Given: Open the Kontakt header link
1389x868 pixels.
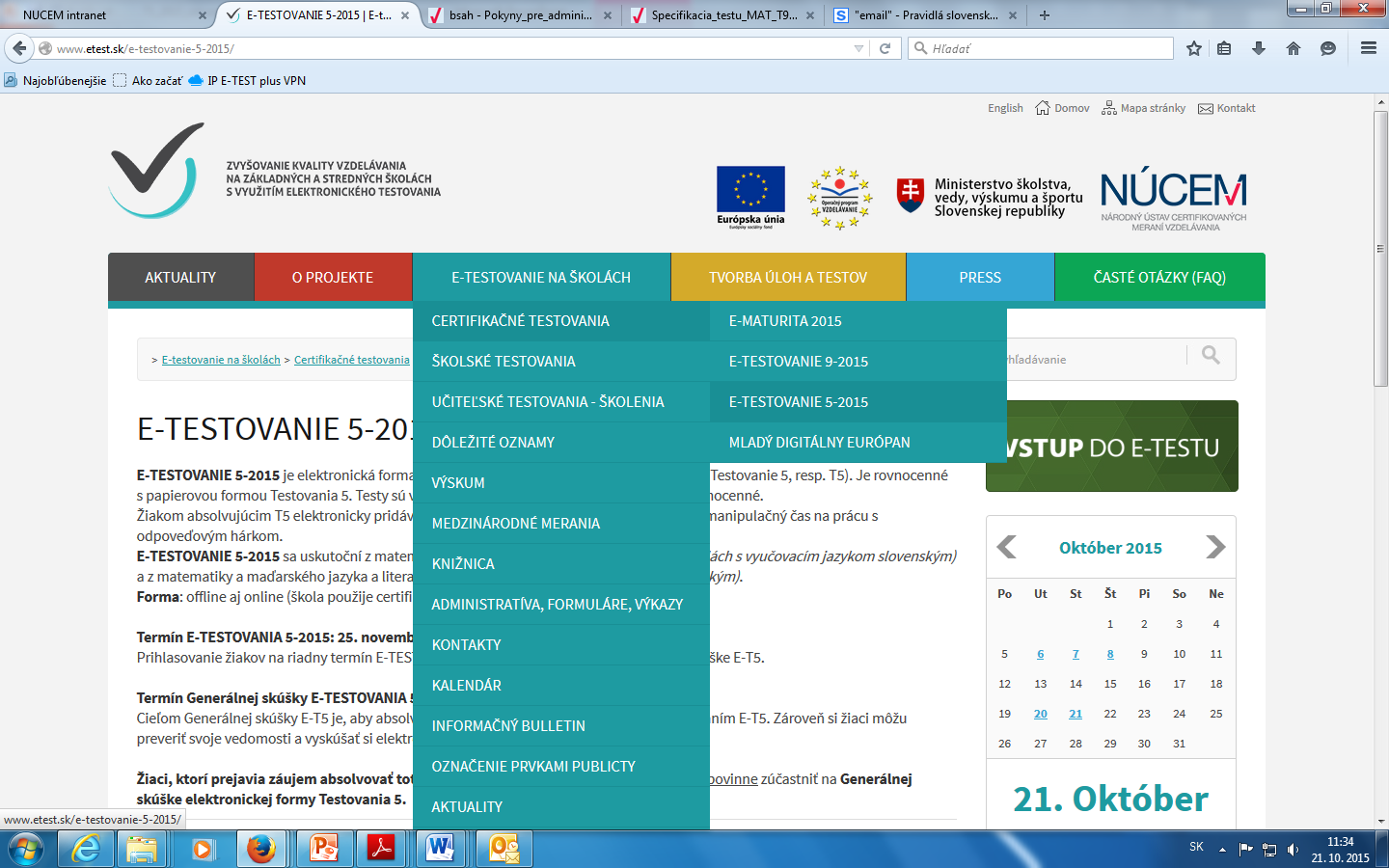Looking at the screenshot, I should (1227, 108).
